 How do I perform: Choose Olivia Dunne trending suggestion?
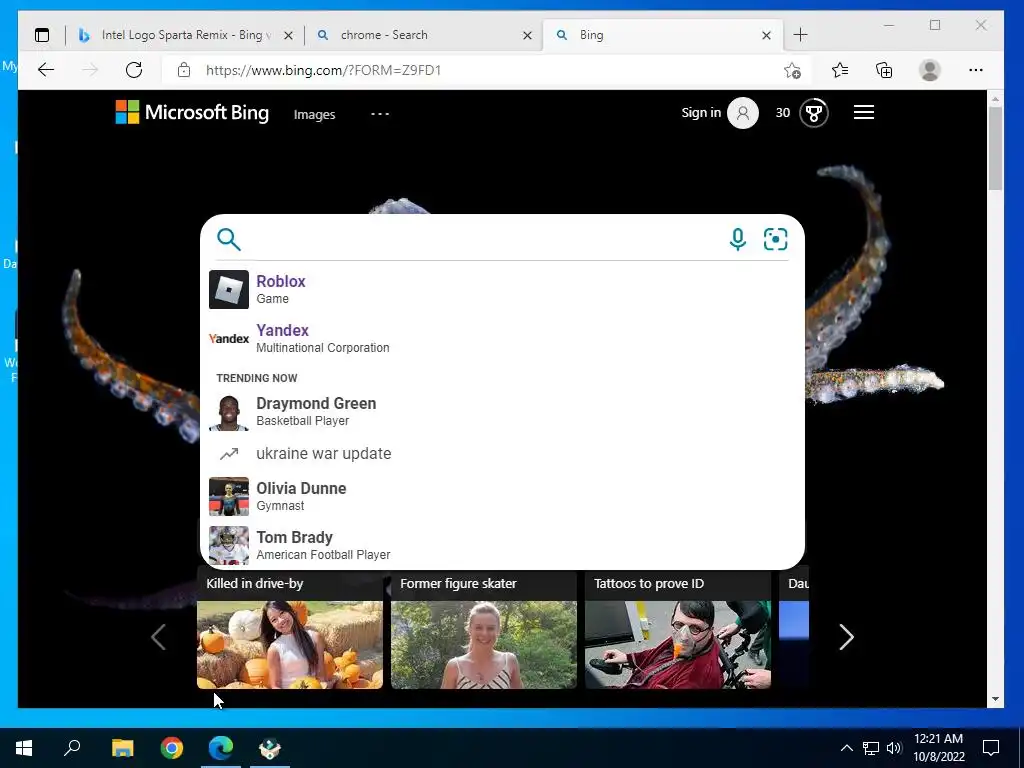(502, 496)
